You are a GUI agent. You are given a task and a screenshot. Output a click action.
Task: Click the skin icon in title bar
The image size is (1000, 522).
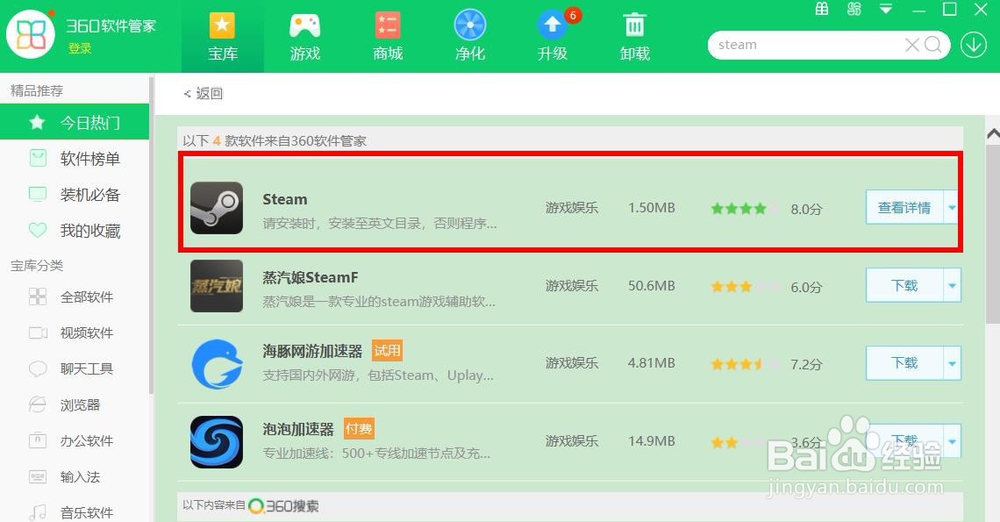tap(854, 9)
